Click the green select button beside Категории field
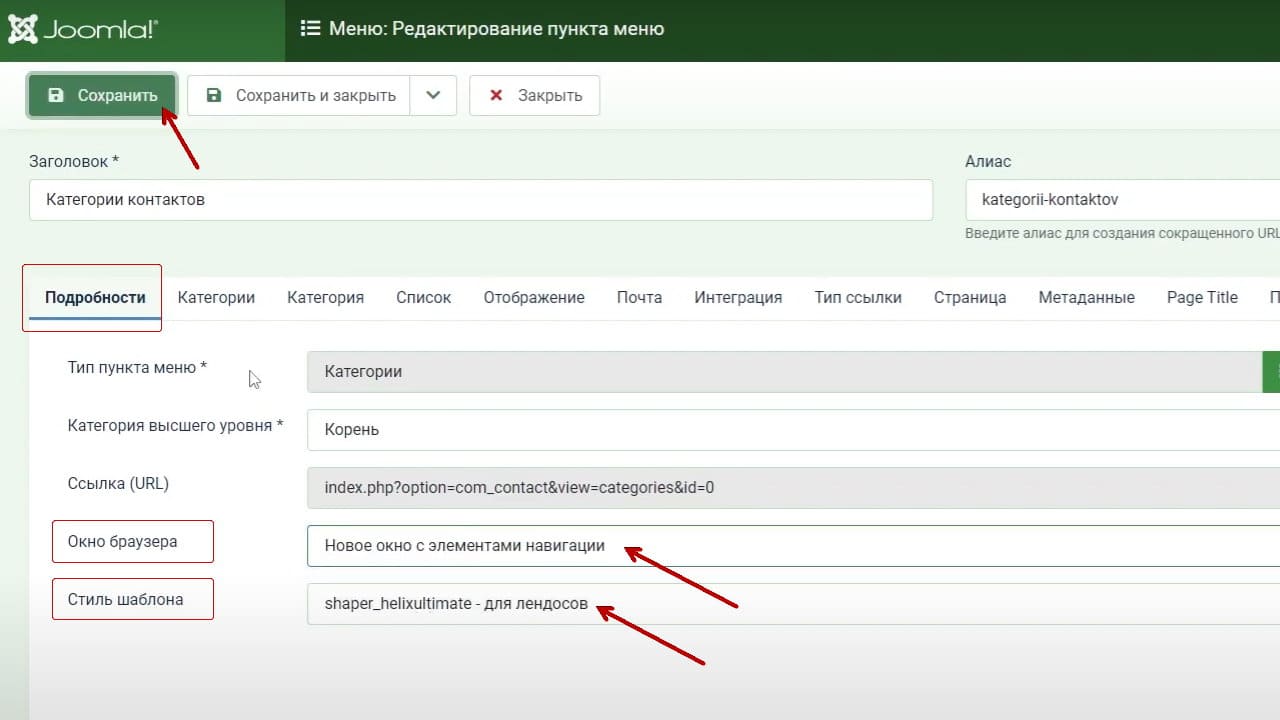1280x720 pixels. tap(1272, 372)
